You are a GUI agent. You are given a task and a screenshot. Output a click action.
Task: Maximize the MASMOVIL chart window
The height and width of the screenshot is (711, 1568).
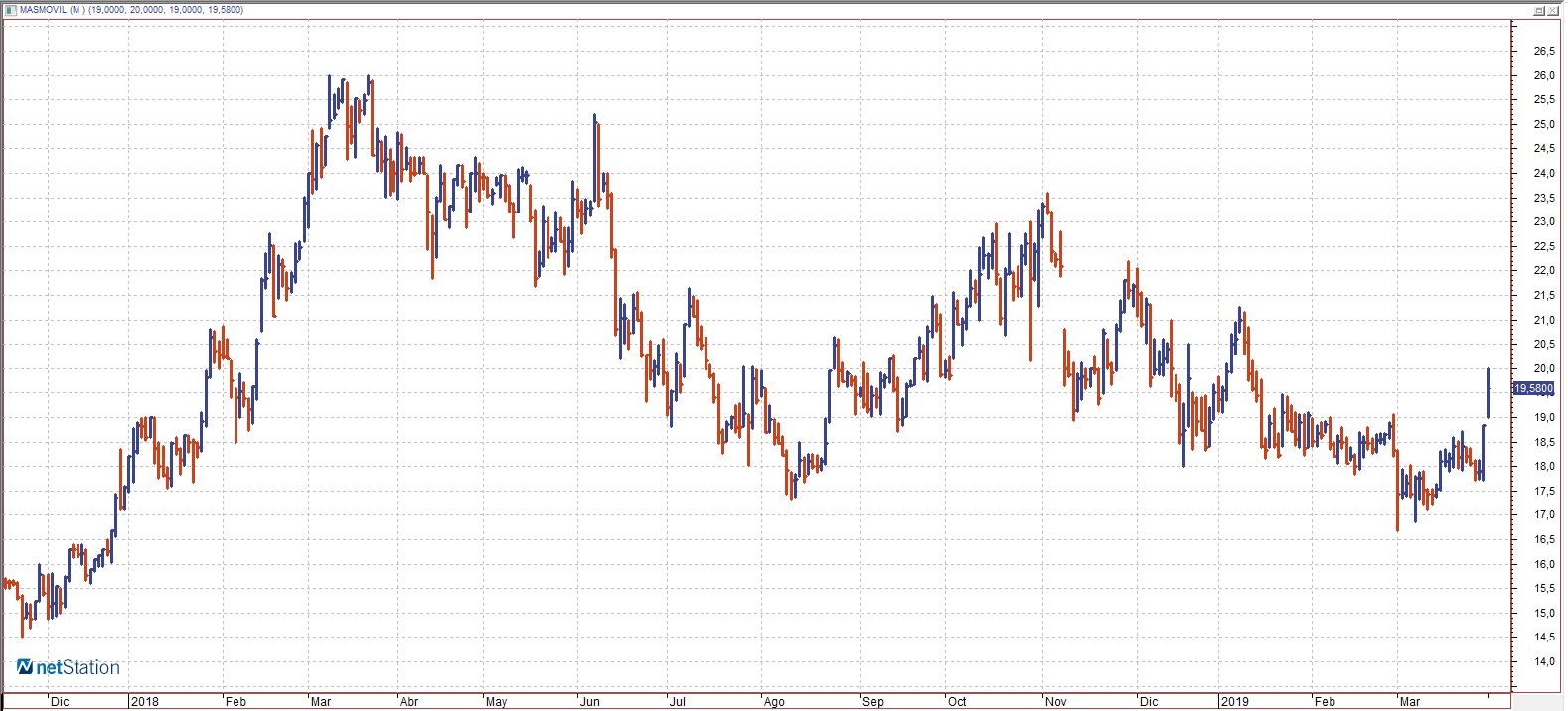(x=1539, y=10)
